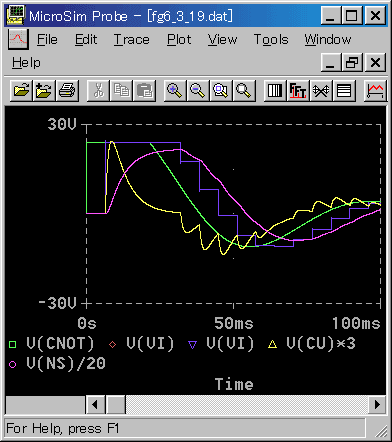Click the Zoom Out magnifier icon
The height and width of the screenshot is (442, 392).
coord(198,91)
